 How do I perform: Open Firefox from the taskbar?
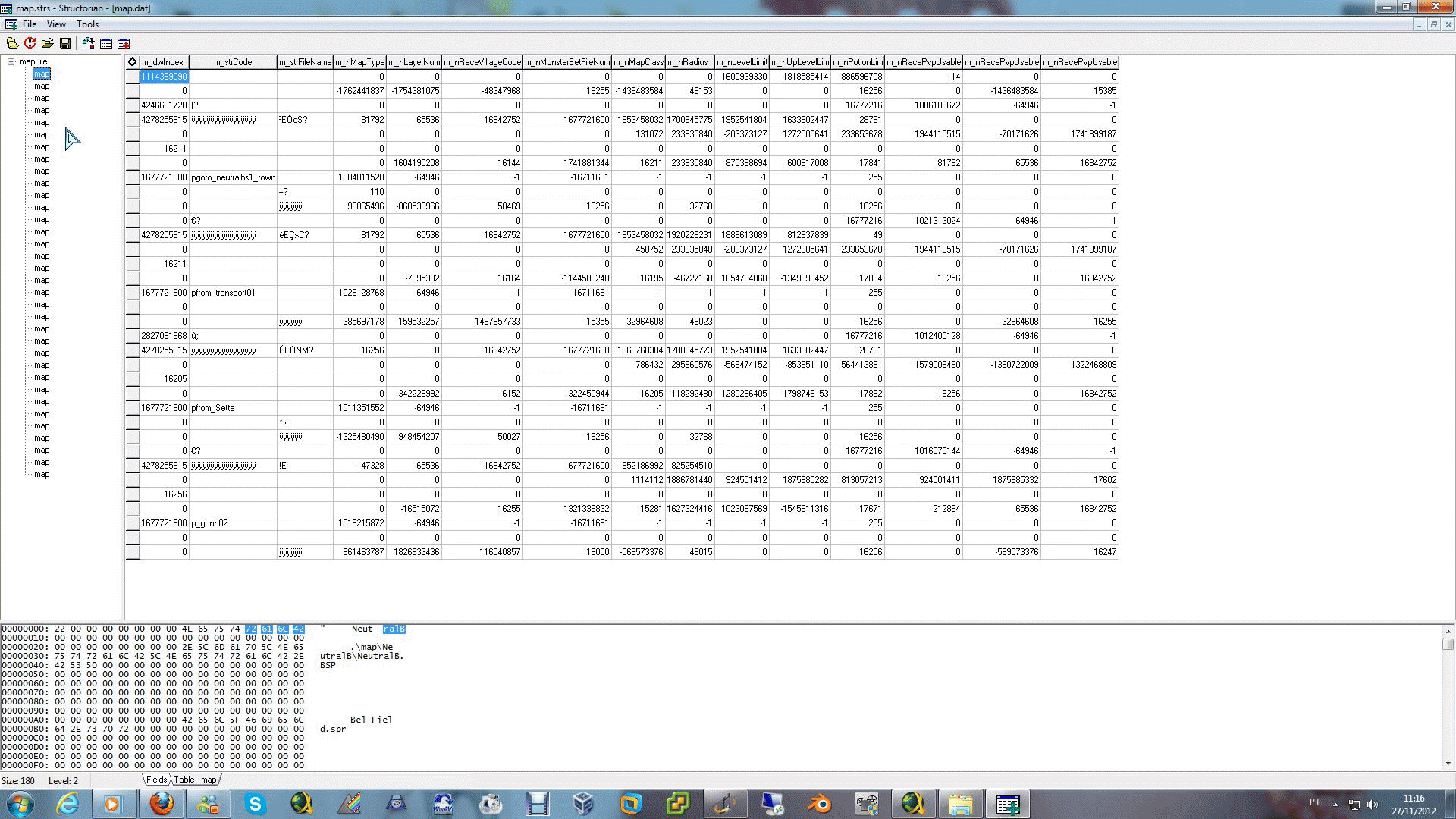point(161,804)
